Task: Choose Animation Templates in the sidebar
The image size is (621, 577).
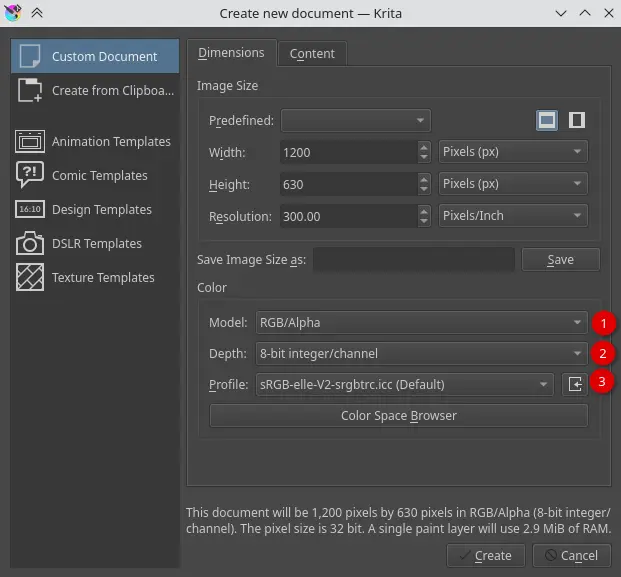Action: click(x=95, y=141)
